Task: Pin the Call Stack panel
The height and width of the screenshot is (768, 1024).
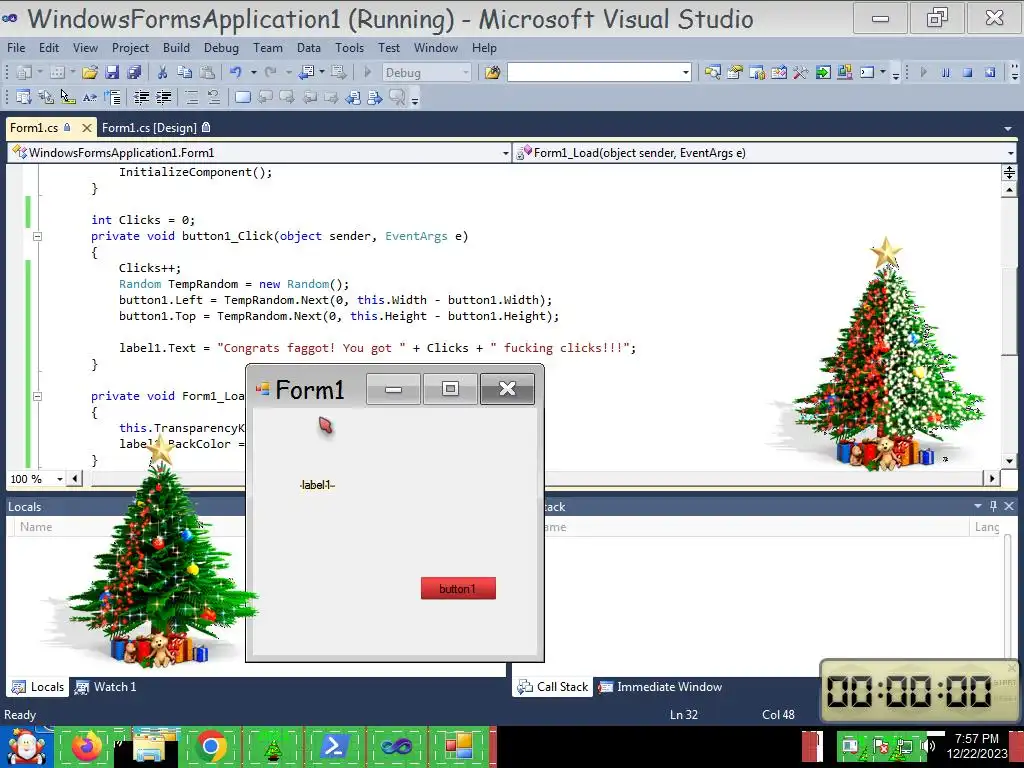Action: [993, 506]
